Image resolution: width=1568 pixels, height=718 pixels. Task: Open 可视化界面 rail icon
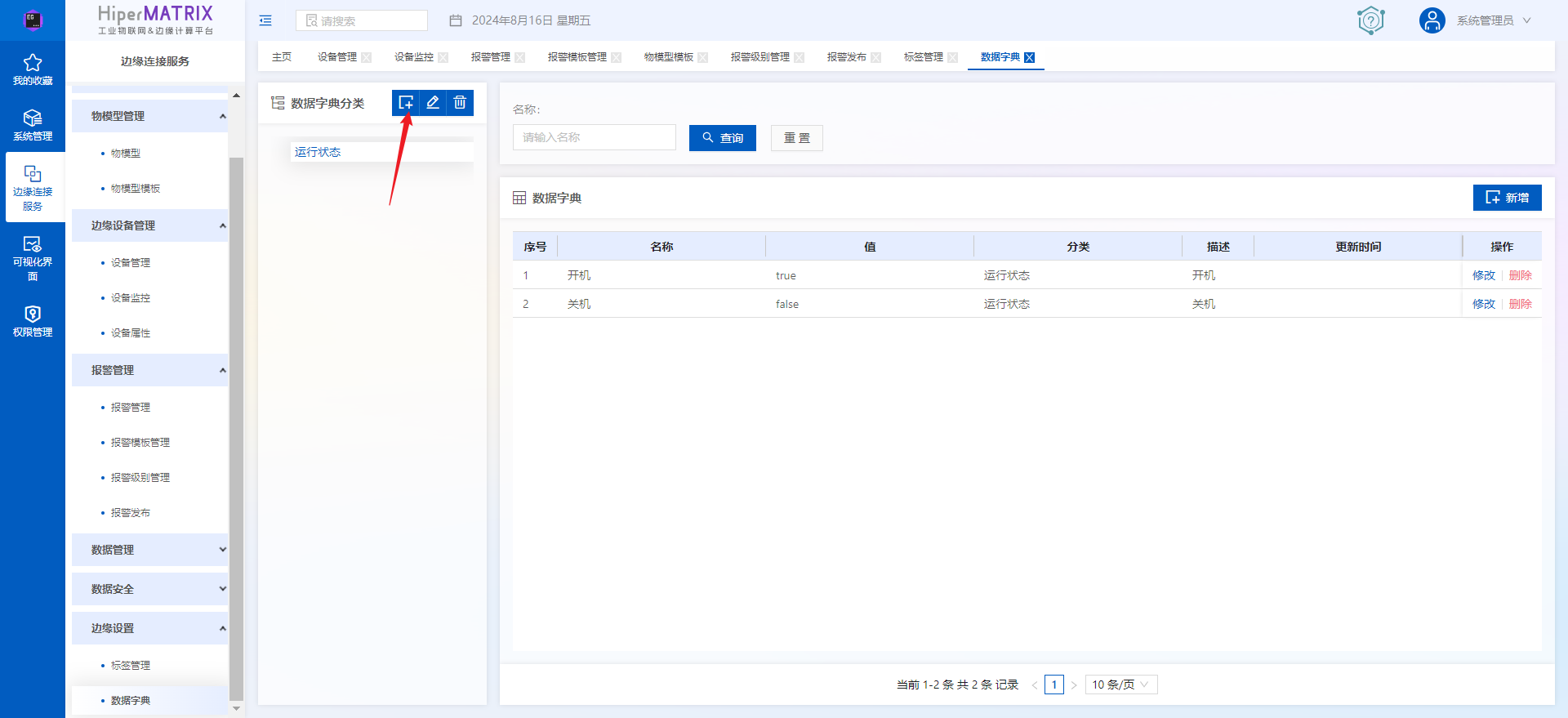(x=33, y=243)
